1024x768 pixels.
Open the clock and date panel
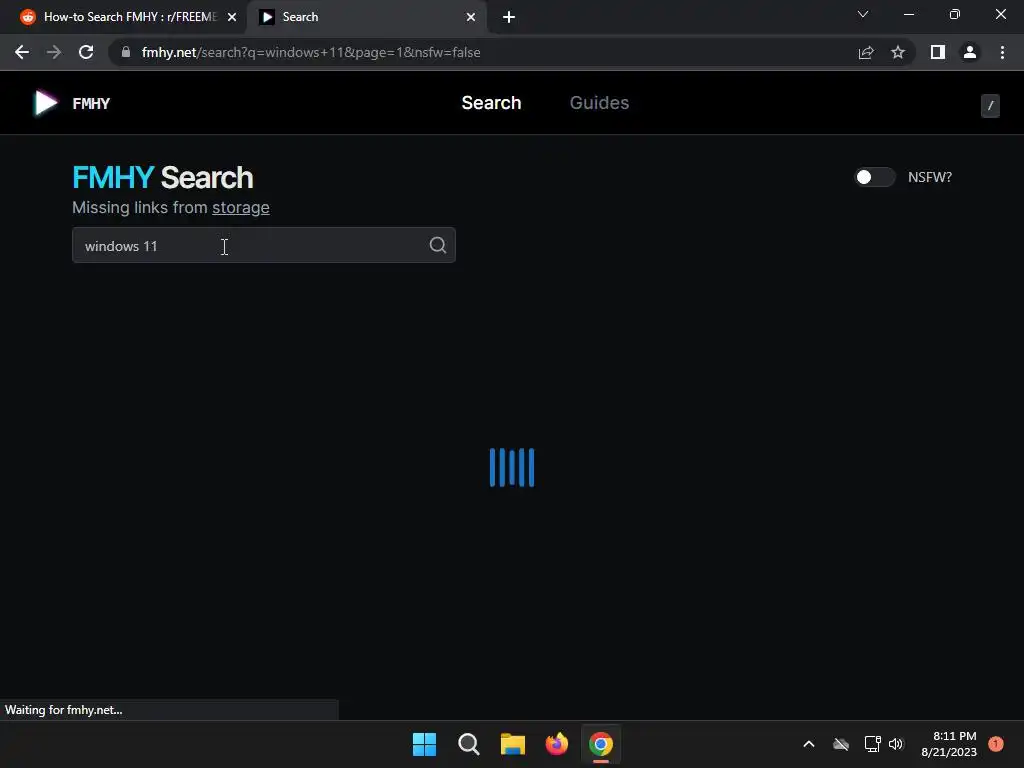tap(948, 744)
